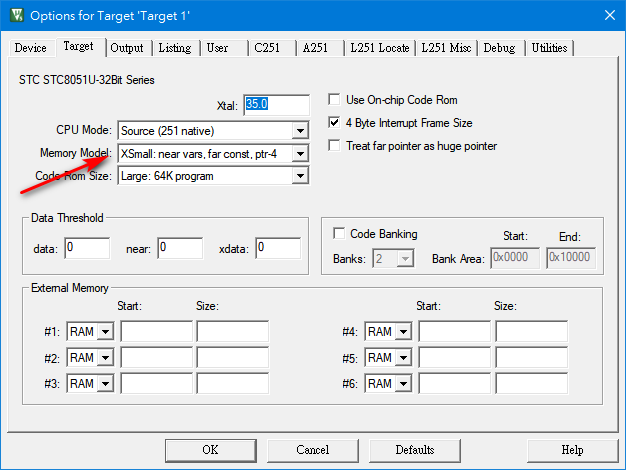The height and width of the screenshot is (470, 626).
Task: Click external memory #4 Start field
Action: click(455, 331)
